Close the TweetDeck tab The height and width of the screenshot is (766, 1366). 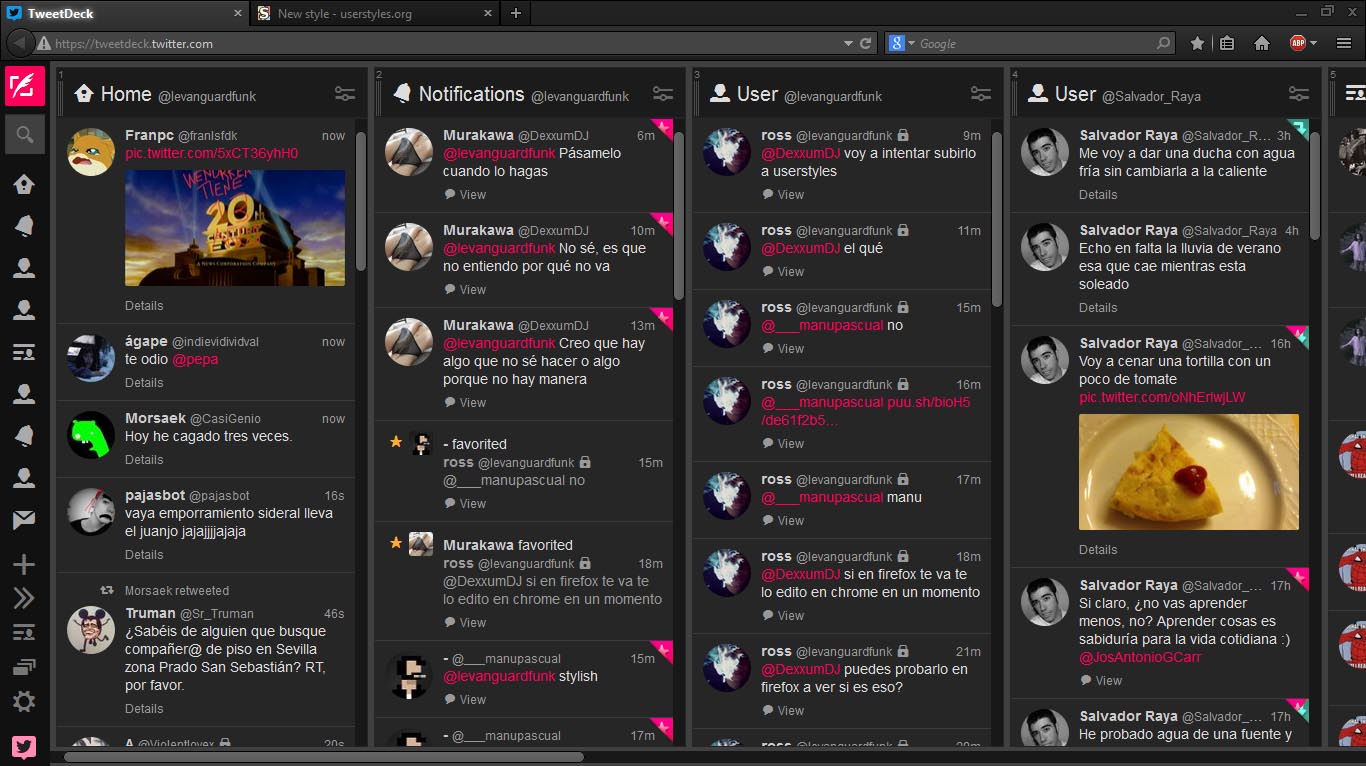pos(238,14)
